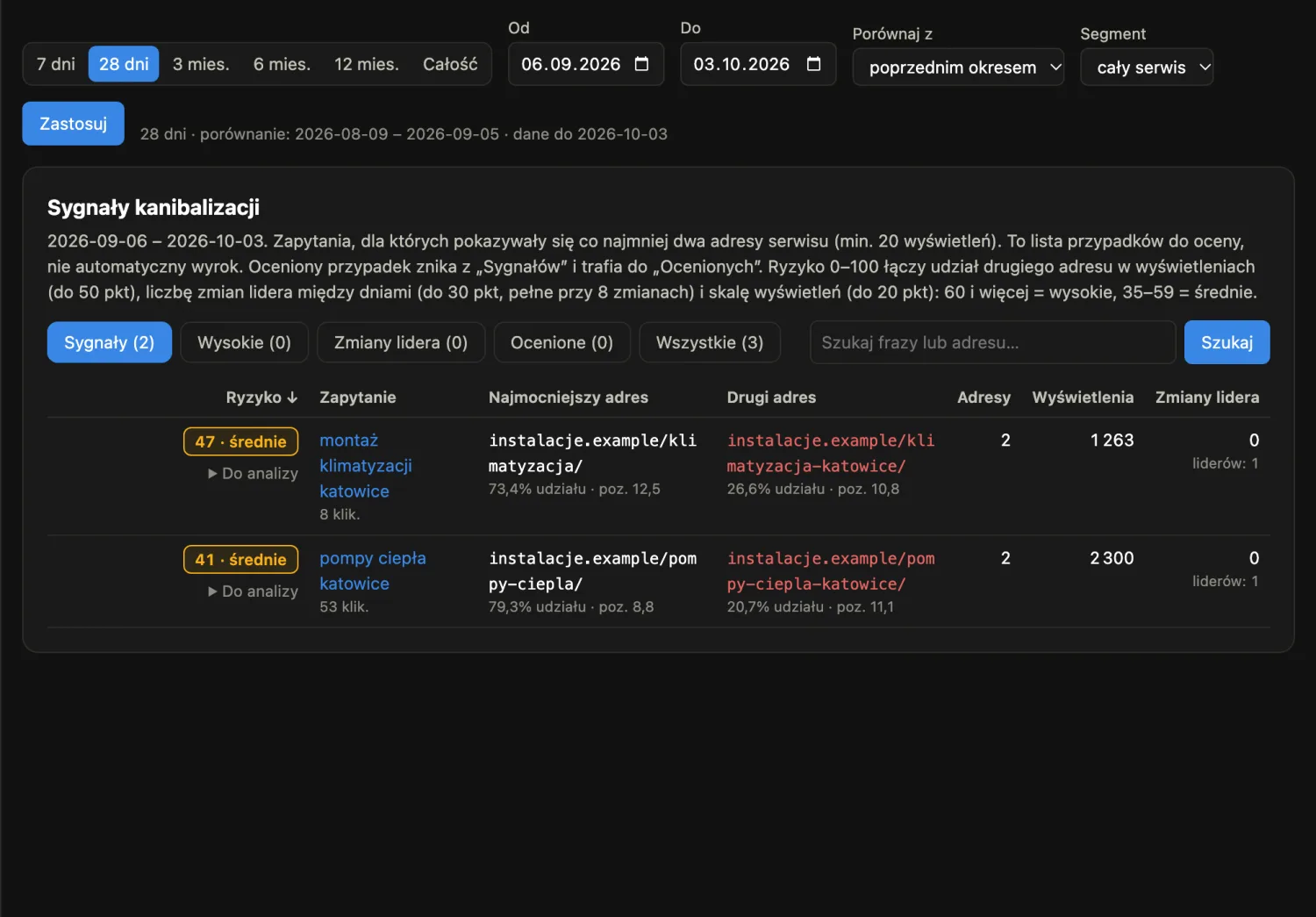Switch to Wysokie (0) tab
Screen dimensions: 1316x917
click(x=244, y=342)
